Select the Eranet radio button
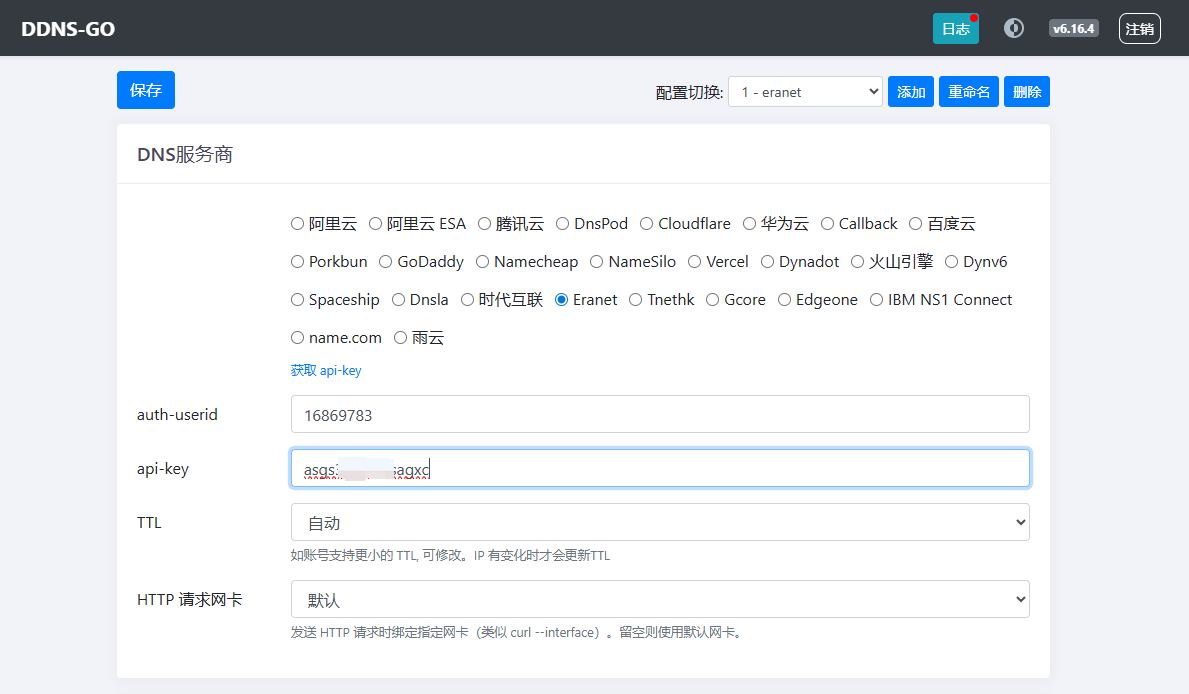 pyautogui.click(x=561, y=300)
